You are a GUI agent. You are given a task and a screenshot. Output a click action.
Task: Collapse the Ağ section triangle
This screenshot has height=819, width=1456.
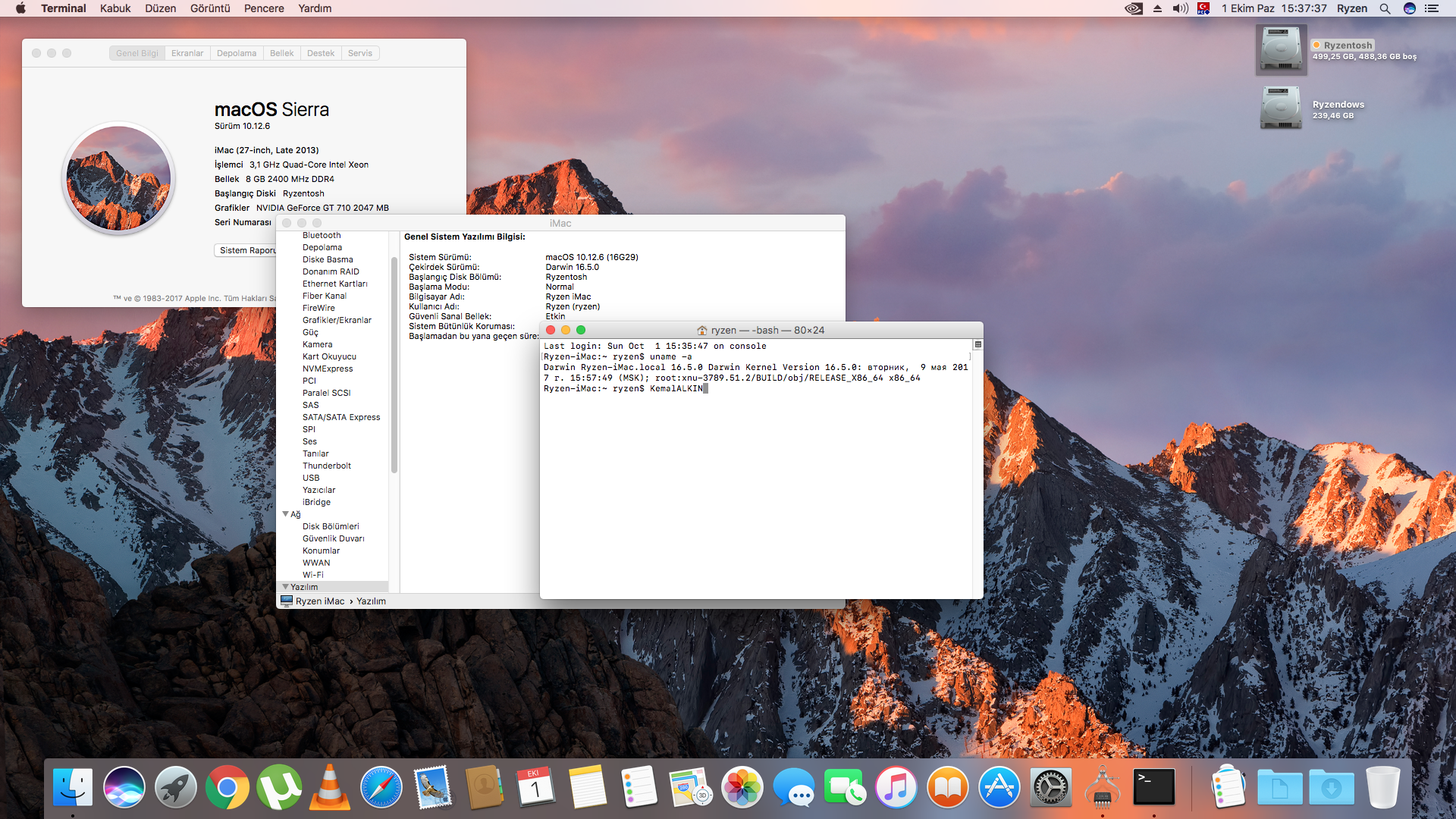pyautogui.click(x=285, y=513)
